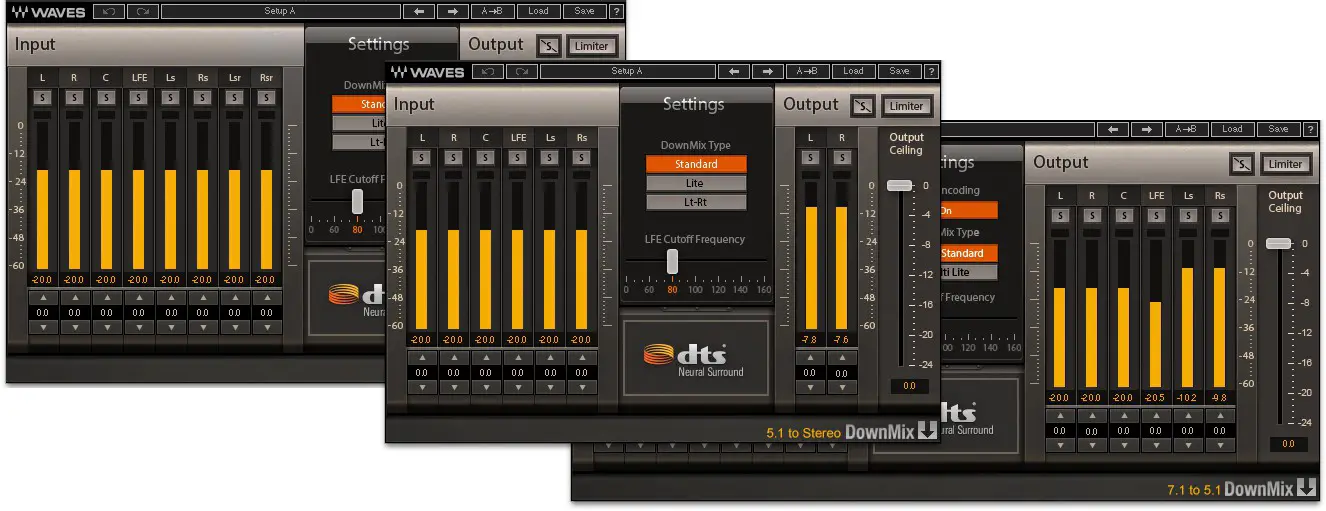Click DownMix arrow icon in 7.1 to 5.1 footer
Image resolution: width=1326 pixels, height=511 pixels.
1307,489
